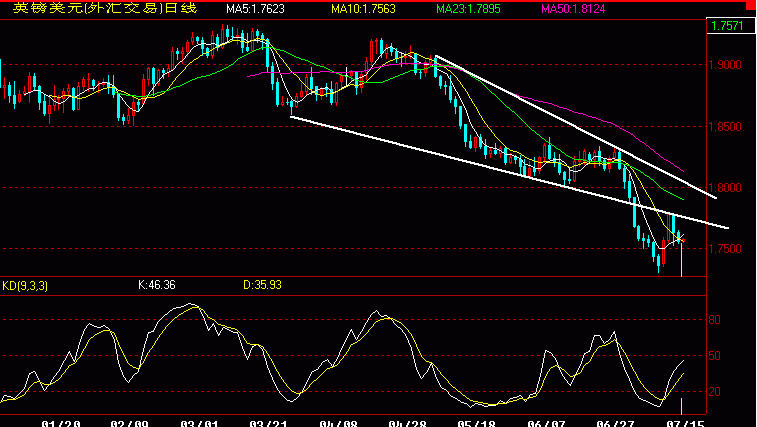Click the 02/09 date axis label
This screenshot has width=757, height=427.
[129, 423]
